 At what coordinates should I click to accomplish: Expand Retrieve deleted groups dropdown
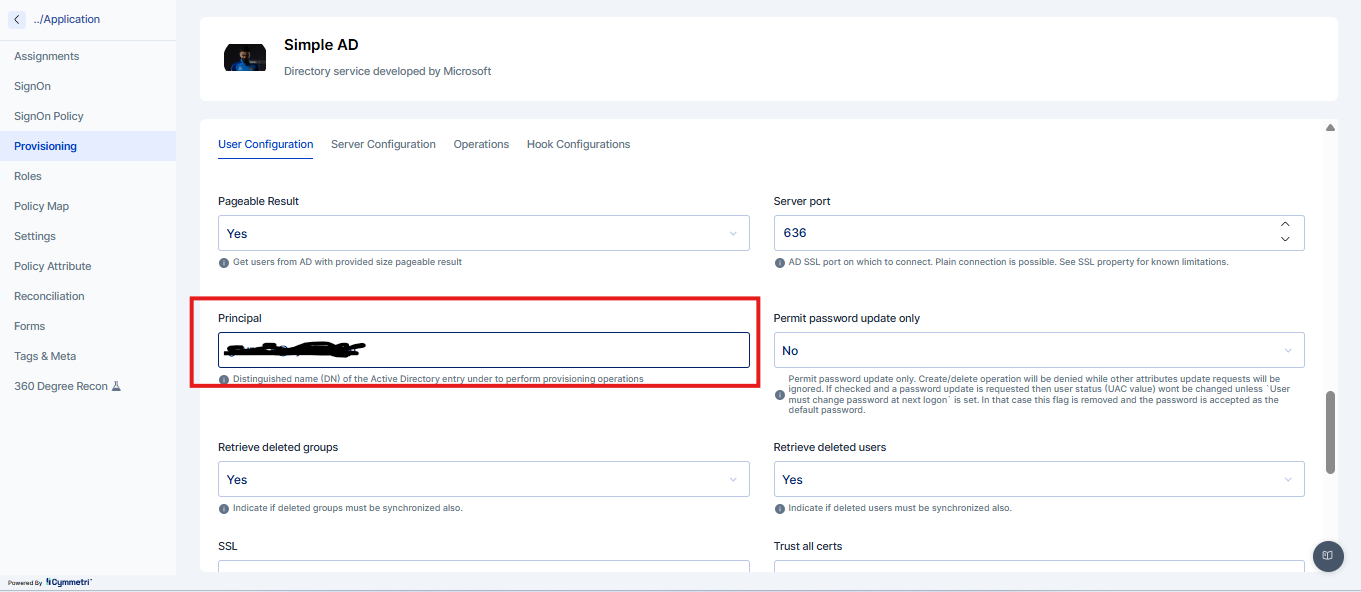484,479
